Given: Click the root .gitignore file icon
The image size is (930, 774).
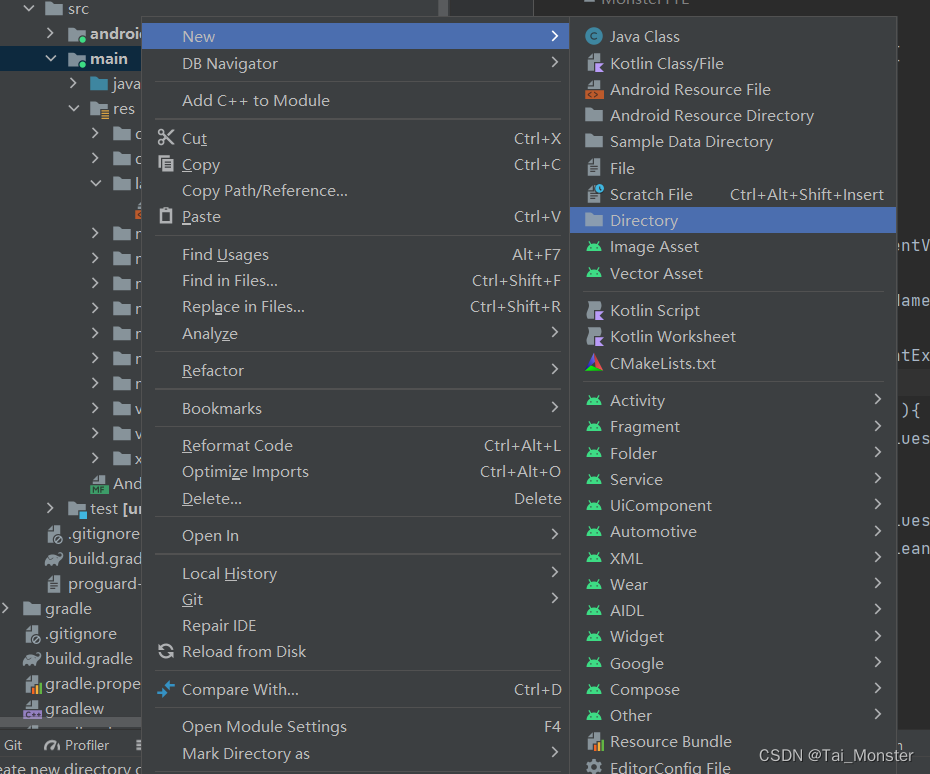Looking at the screenshot, I should pyautogui.click(x=33, y=633).
